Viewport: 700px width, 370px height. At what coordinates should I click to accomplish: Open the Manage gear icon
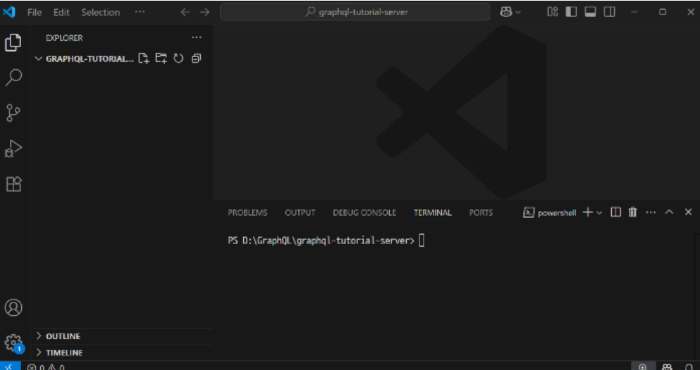[x=13, y=343]
